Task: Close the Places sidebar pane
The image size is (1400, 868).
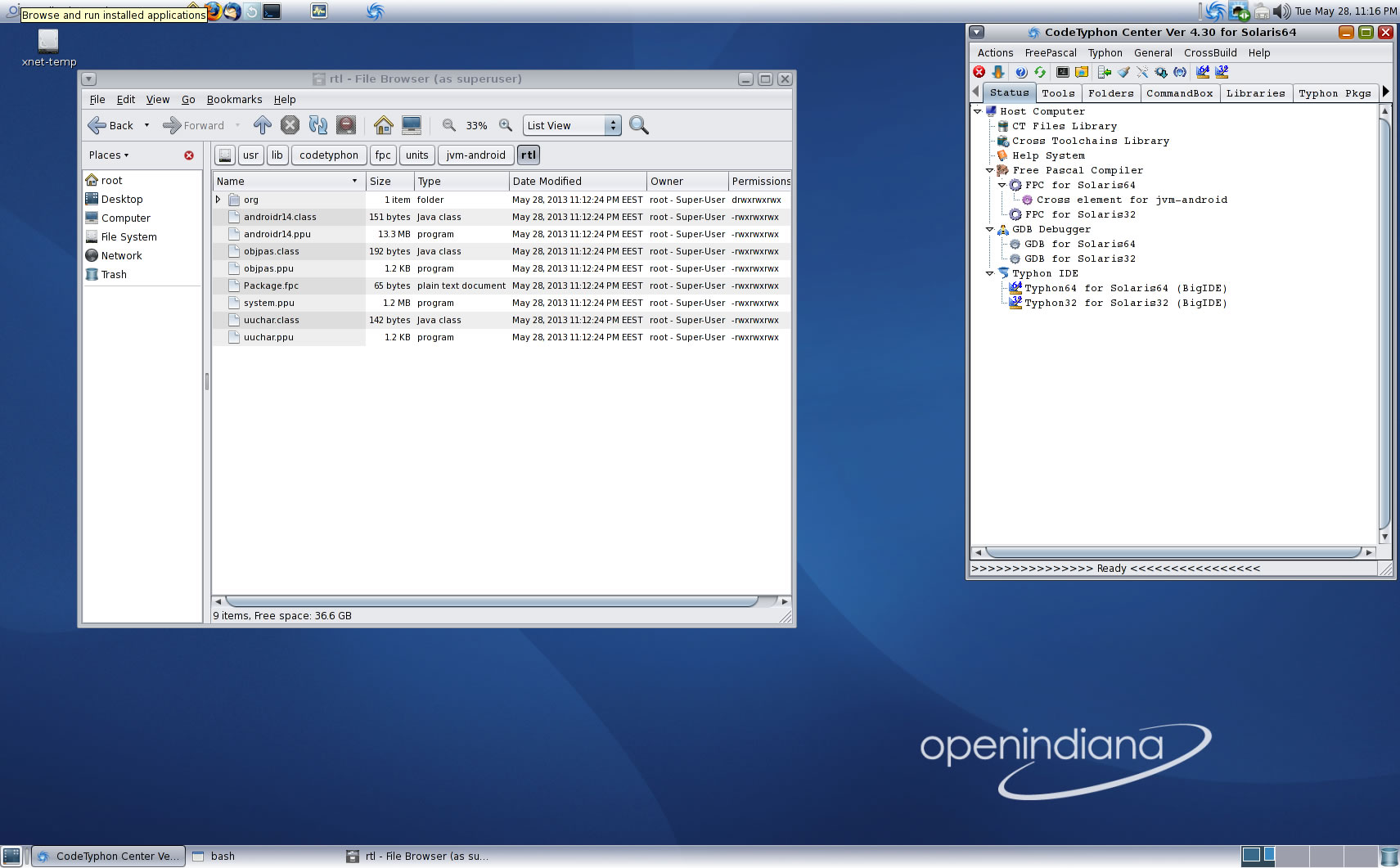Action: [x=189, y=155]
